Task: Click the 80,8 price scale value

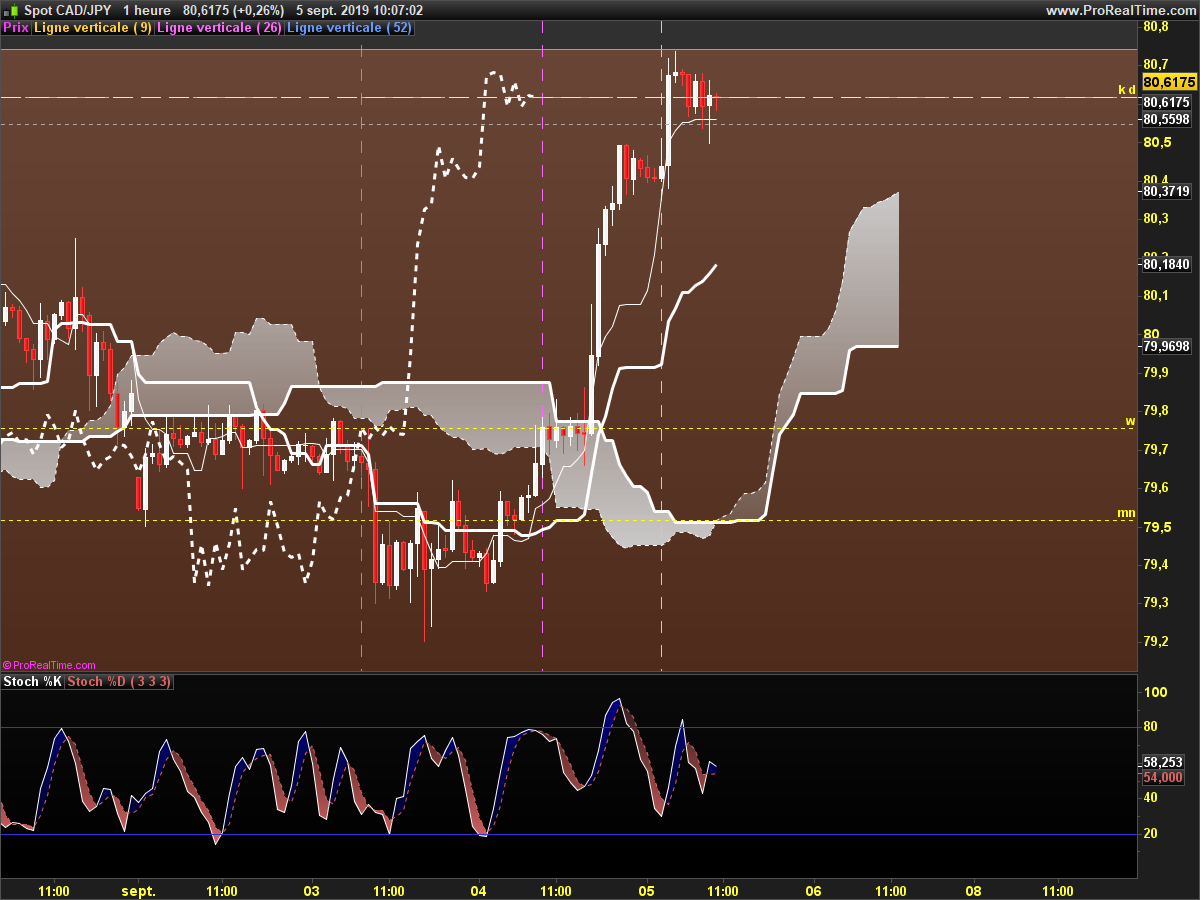Action: [1157, 26]
